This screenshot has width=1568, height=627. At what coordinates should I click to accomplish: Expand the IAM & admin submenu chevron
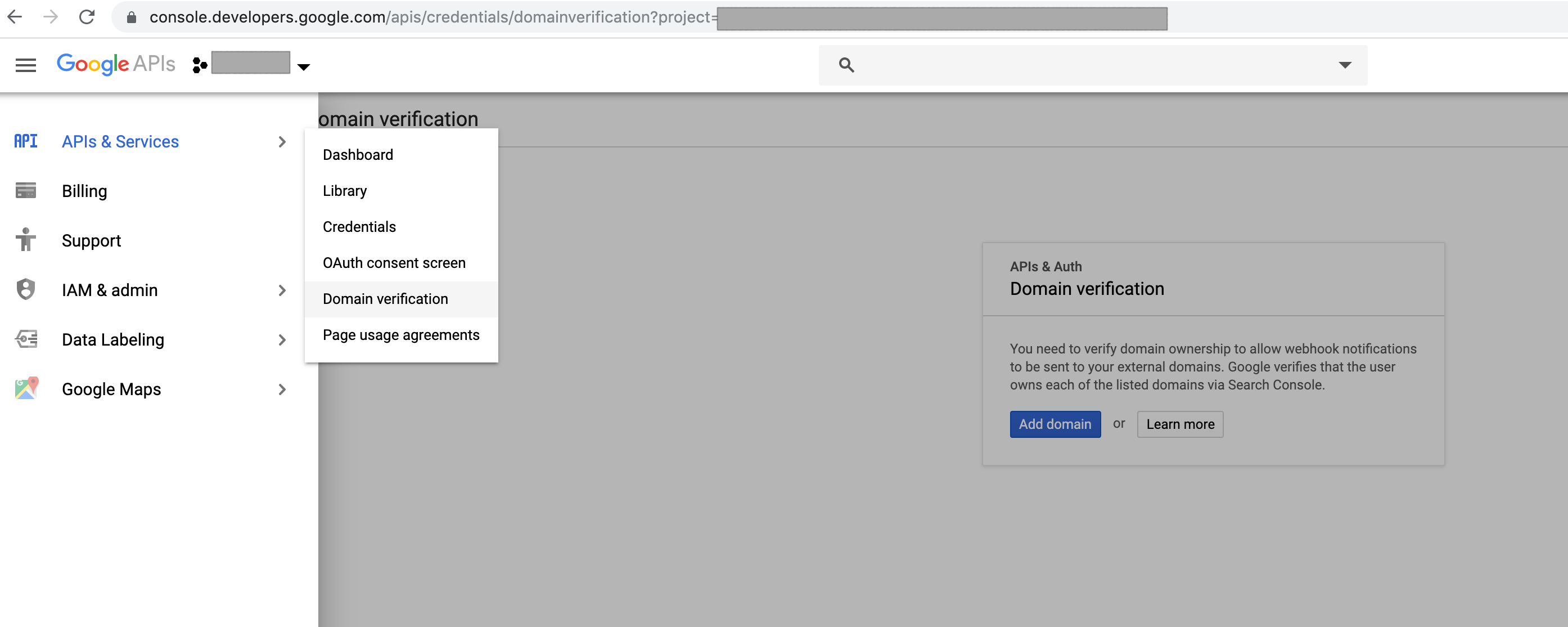click(282, 290)
